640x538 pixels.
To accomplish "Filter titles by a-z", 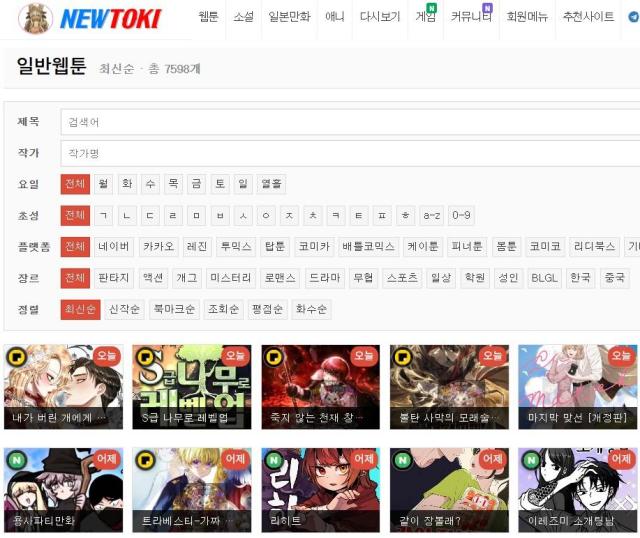I will [x=431, y=216].
